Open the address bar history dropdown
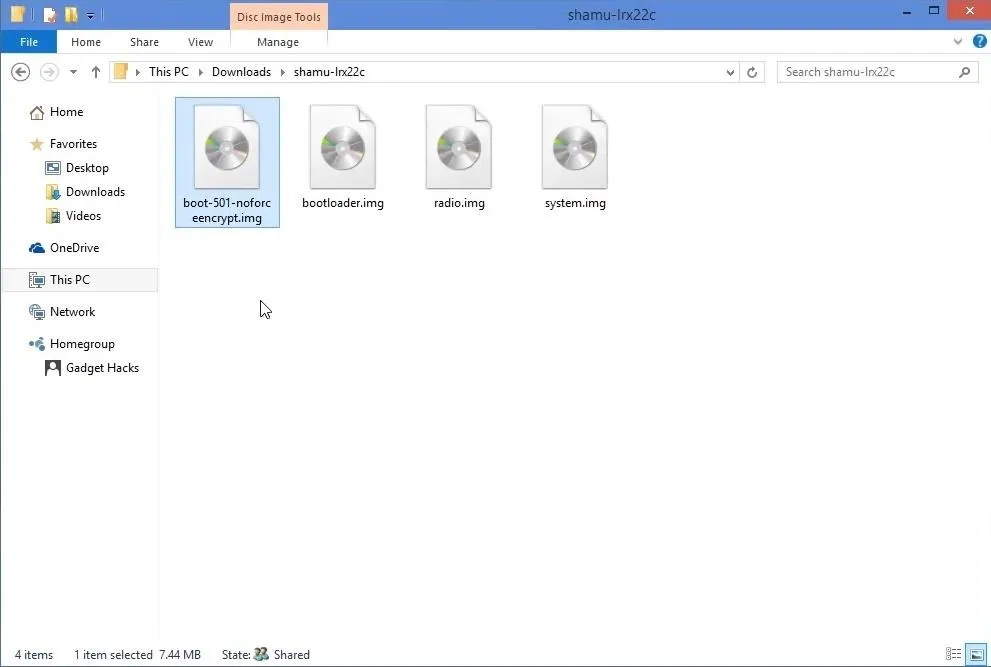Screen dimensions: 991x667 730,72
